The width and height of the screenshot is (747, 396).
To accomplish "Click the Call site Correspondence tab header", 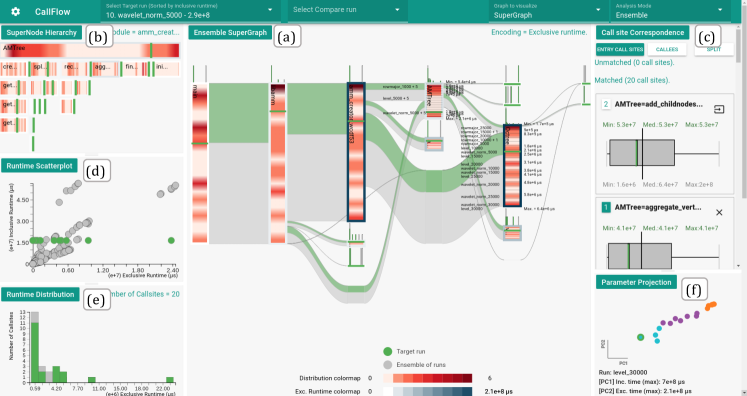I will 642,32.
